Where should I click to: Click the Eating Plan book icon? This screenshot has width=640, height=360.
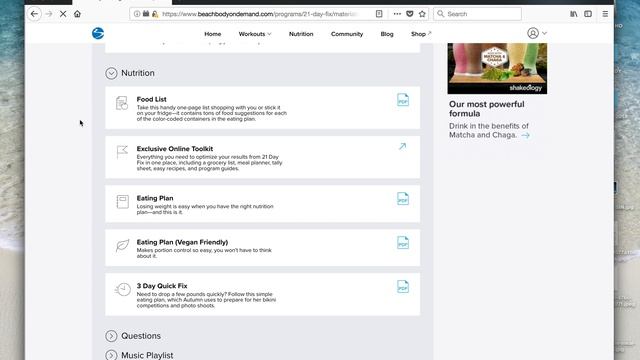(x=122, y=202)
